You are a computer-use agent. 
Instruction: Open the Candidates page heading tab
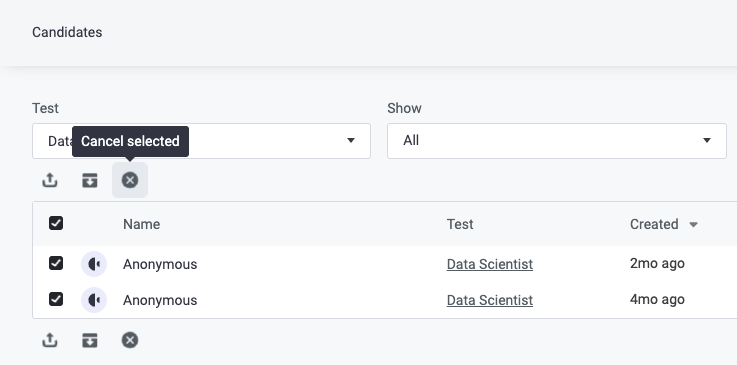(x=67, y=32)
